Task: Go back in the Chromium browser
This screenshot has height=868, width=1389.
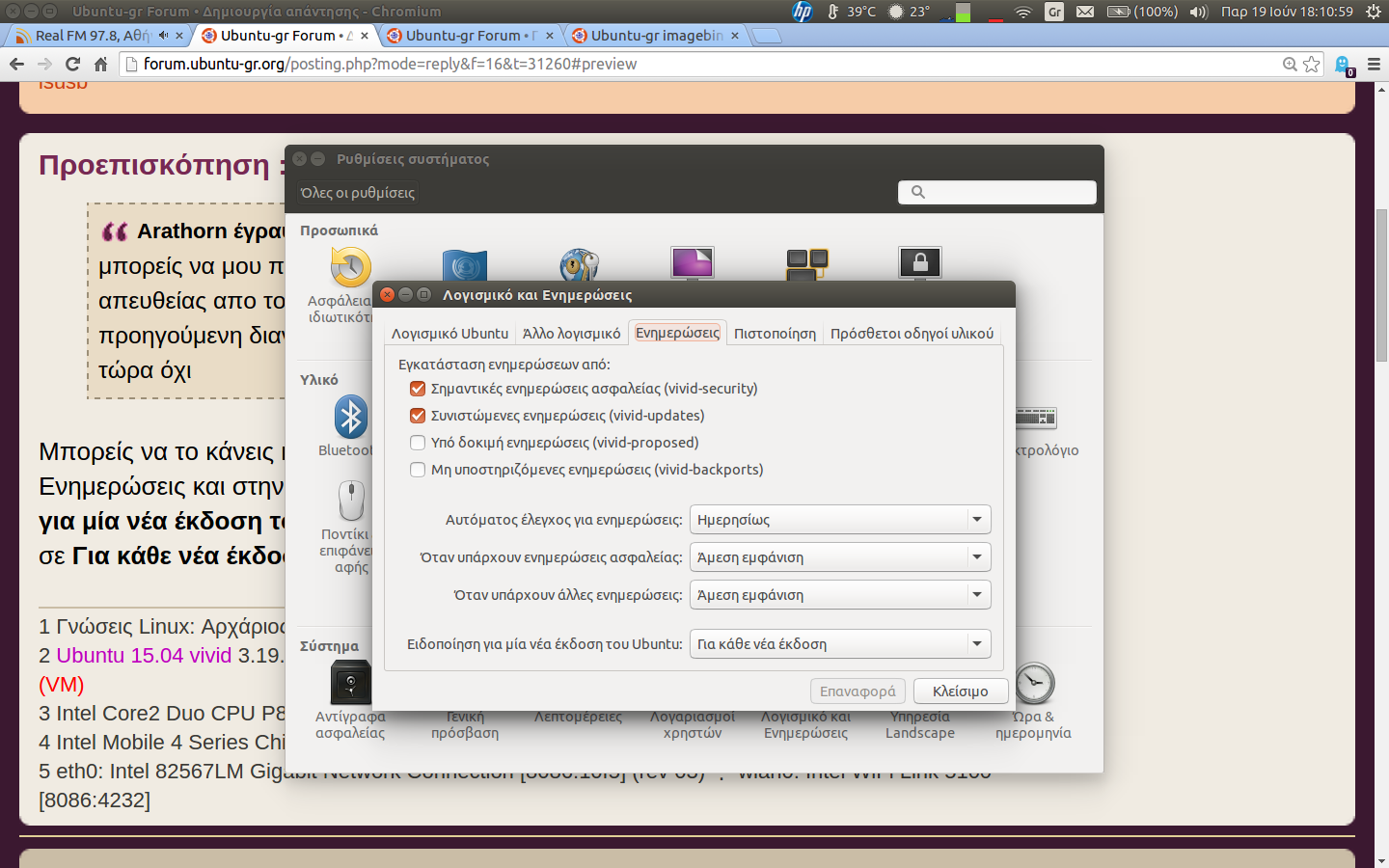Action: 16,64
